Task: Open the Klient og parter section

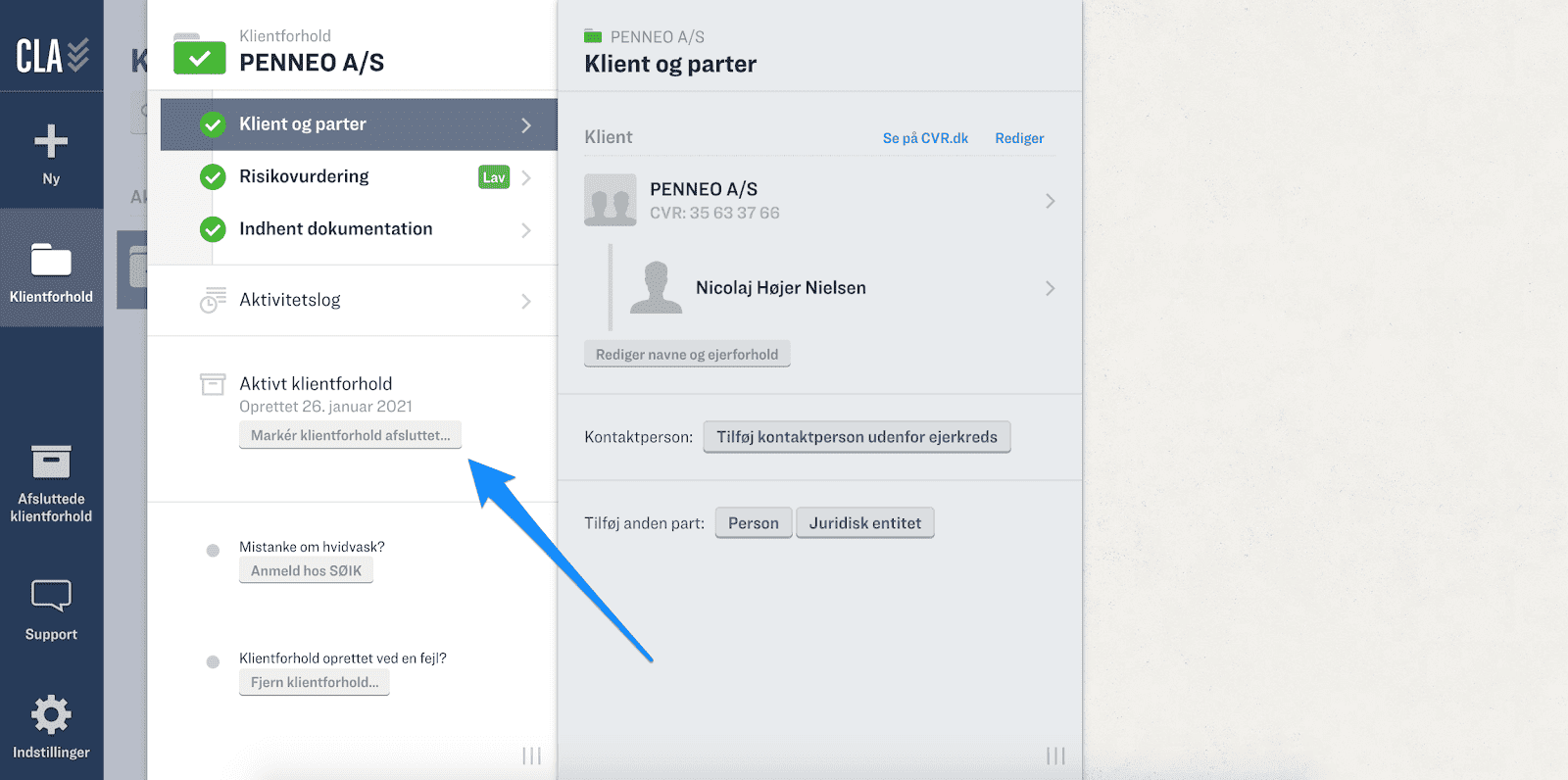Action: point(359,124)
